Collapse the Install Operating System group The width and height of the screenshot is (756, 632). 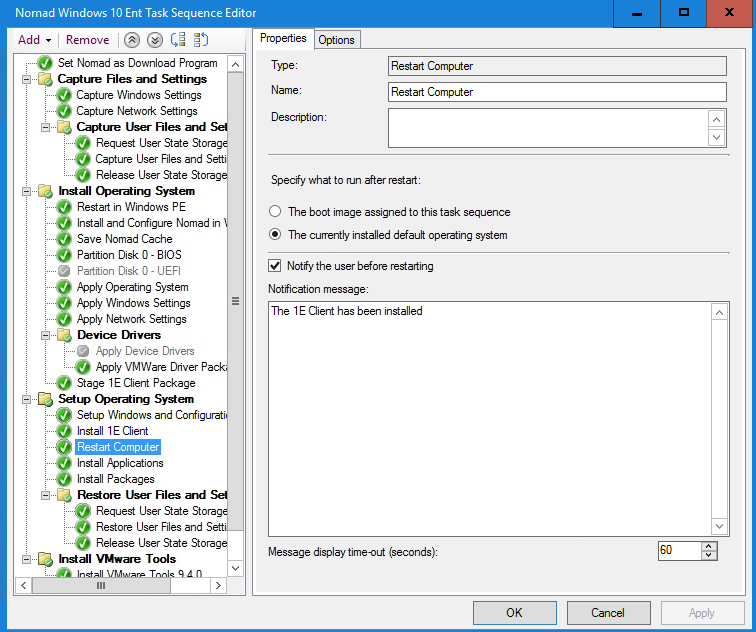tap(27, 191)
